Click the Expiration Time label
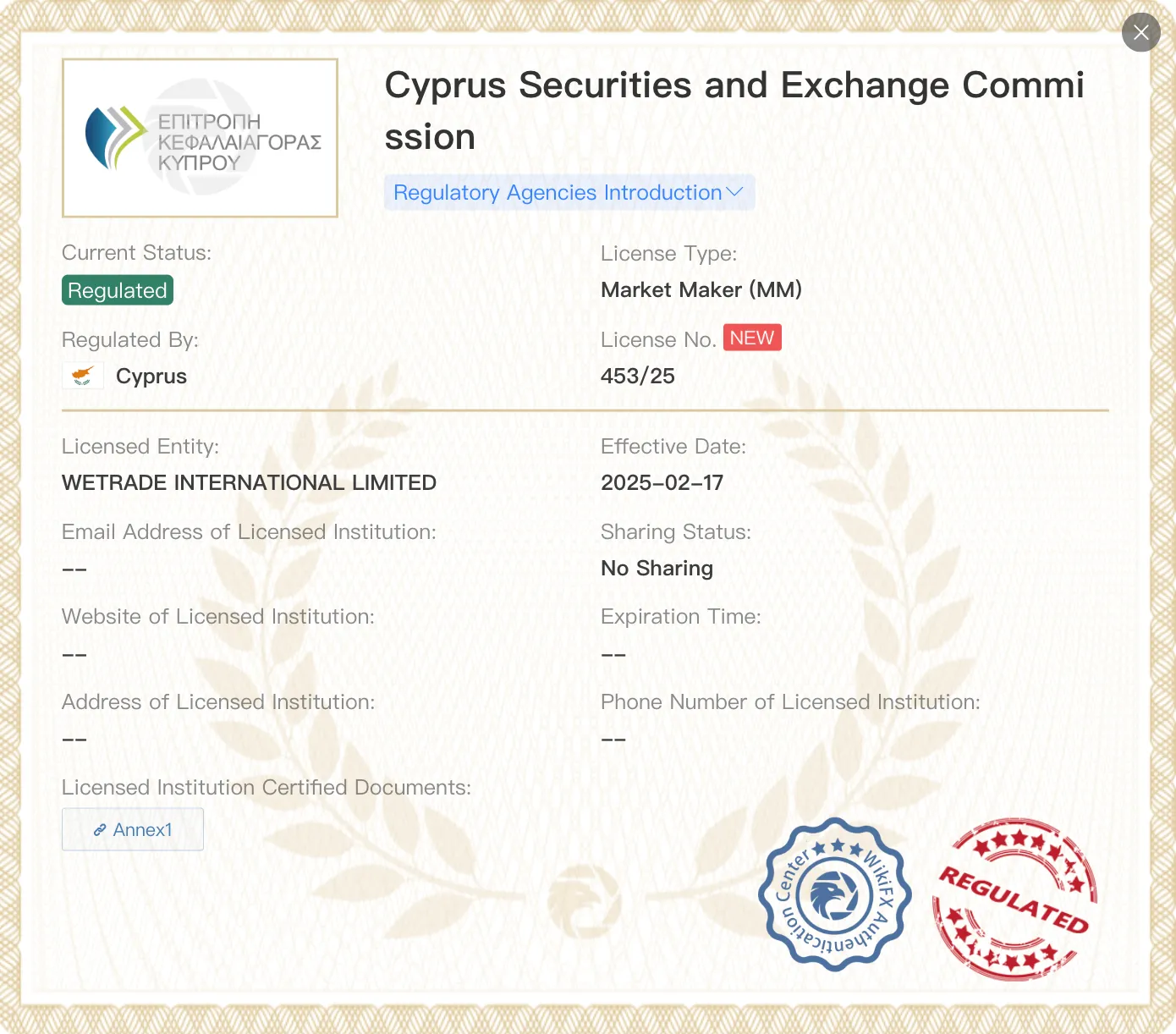Viewport: 1176px width, 1034px height. click(680, 616)
